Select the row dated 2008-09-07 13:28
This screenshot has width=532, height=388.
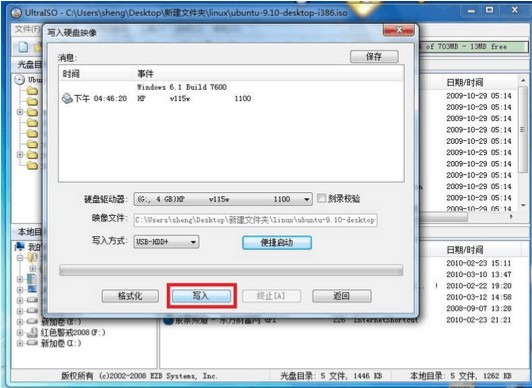[x=478, y=308]
